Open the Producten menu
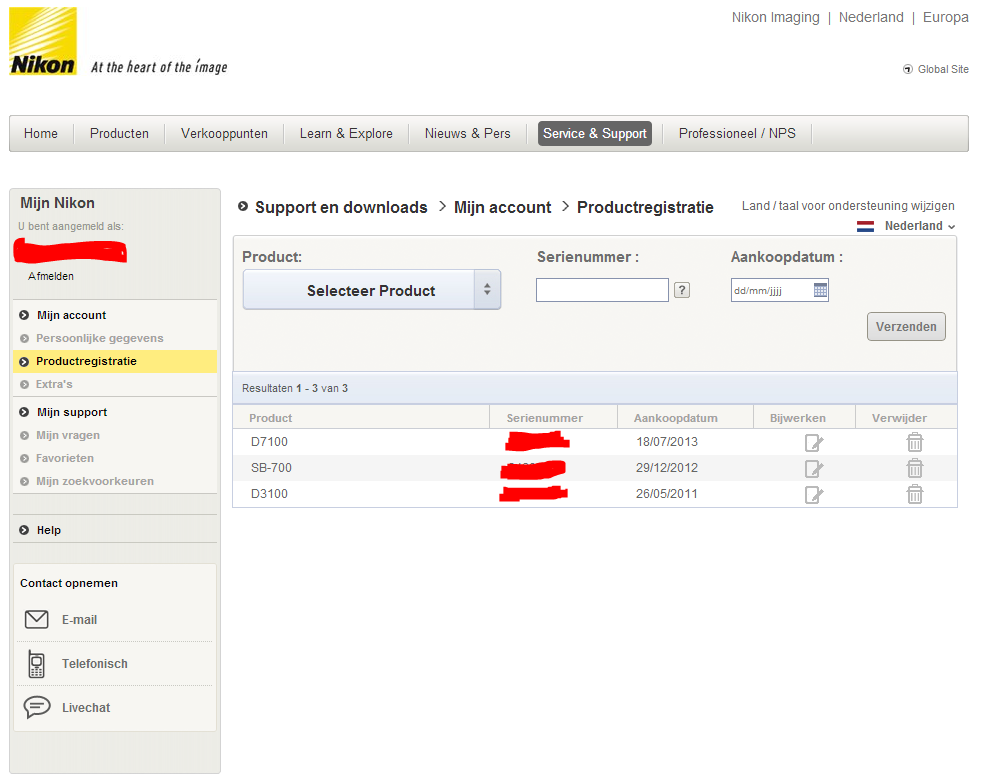The width and height of the screenshot is (990, 783). (119, 133)
